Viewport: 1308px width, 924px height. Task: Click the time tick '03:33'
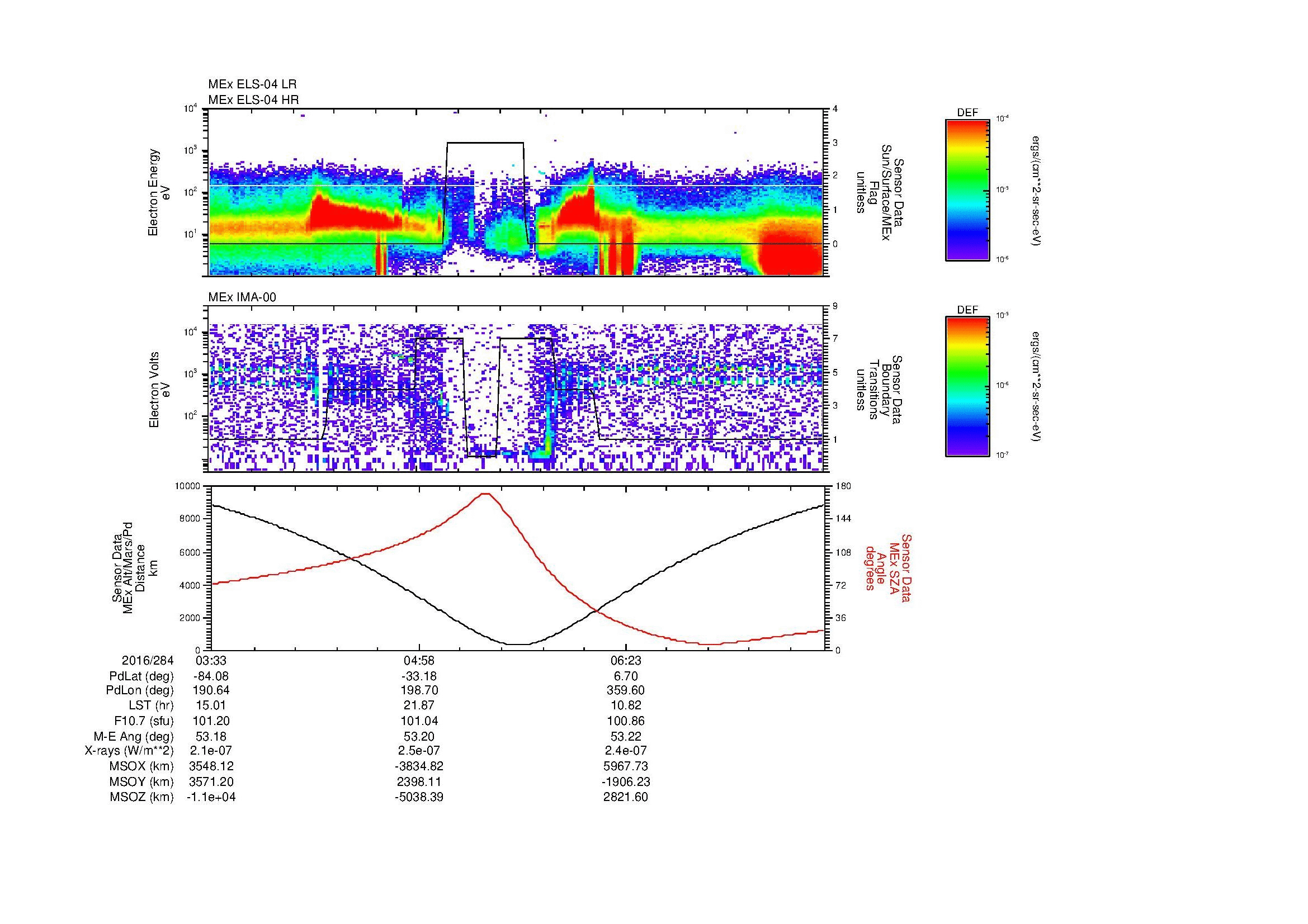(211, 660)
